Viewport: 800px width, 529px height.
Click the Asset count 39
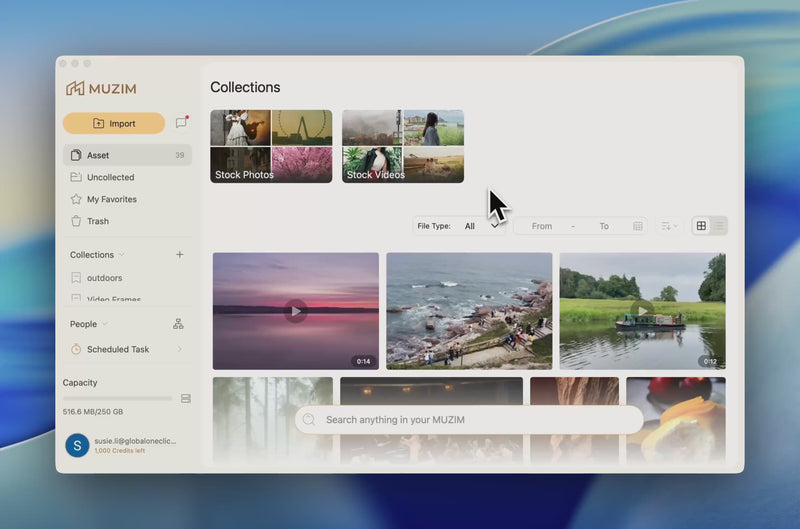pyautogui.click(x=180, y=155)
